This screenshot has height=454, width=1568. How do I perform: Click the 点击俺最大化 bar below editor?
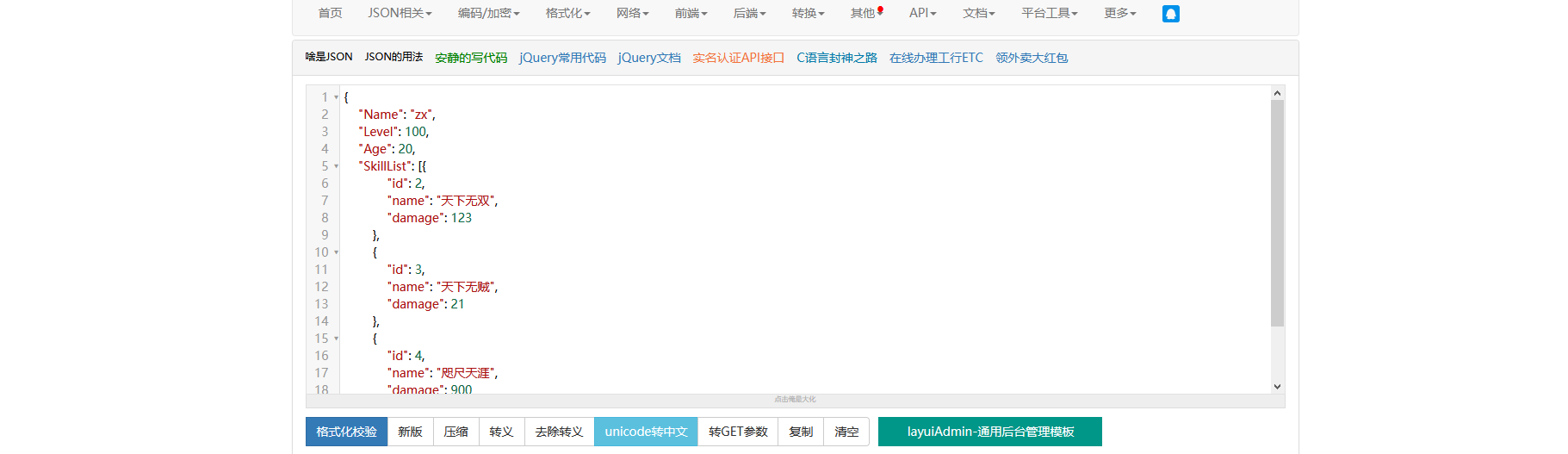pos(795,400)
